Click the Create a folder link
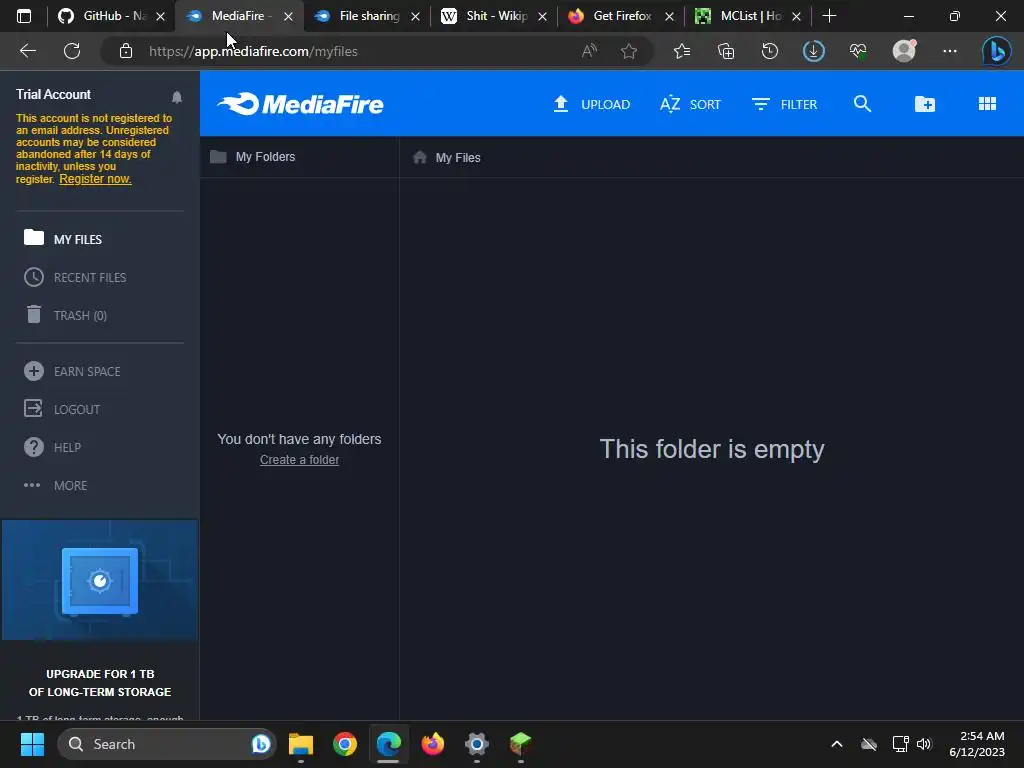1024x768 pixels. [x=299, y=460]
